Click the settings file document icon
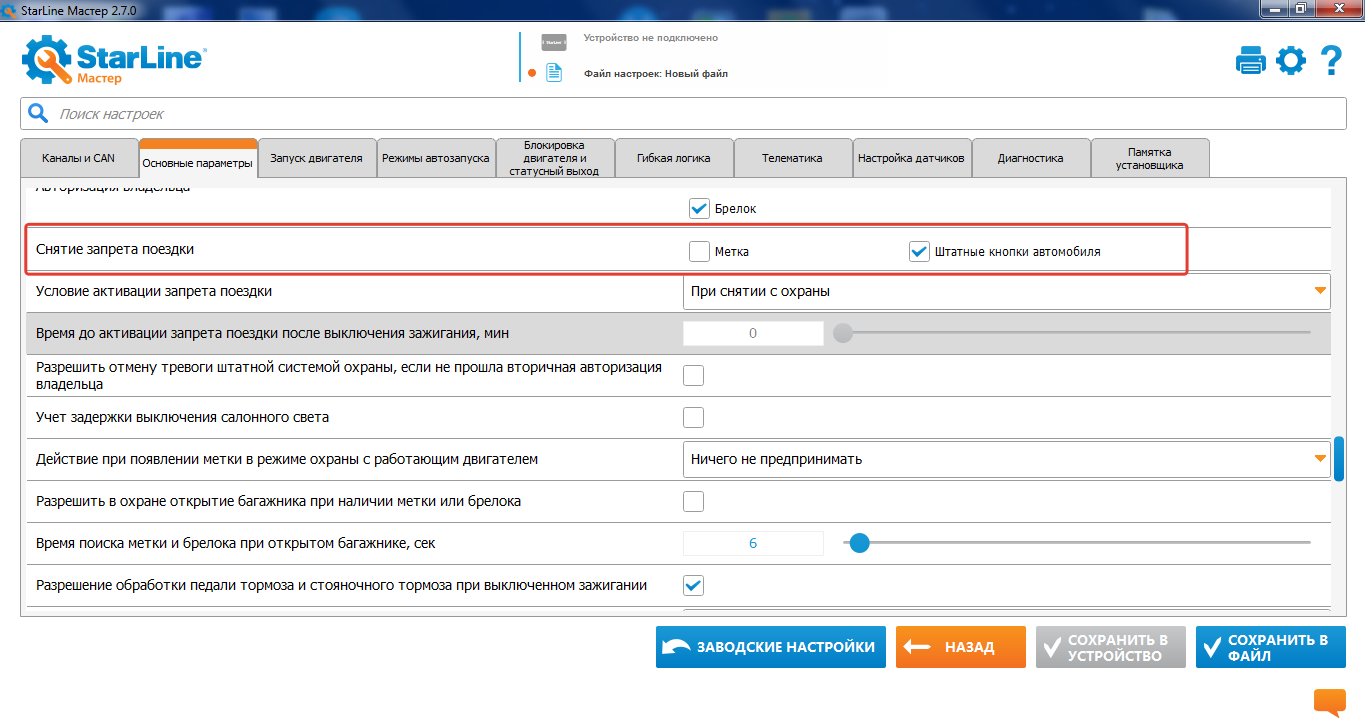This screenshot has width=1365, height=724. [x=553, y=72]
